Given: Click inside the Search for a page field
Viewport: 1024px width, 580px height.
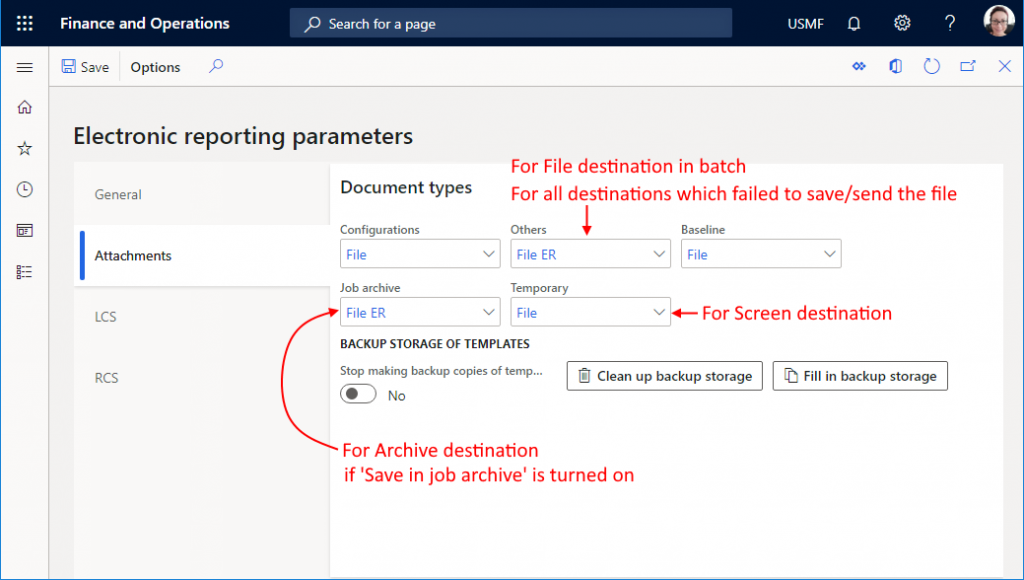Looking at the screenshot, I should (x=510, y=22).
